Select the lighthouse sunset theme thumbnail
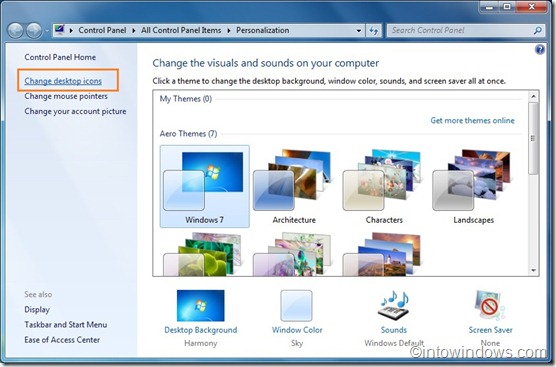The height and width of the screenshot is (367, 556). click(382, 255)
